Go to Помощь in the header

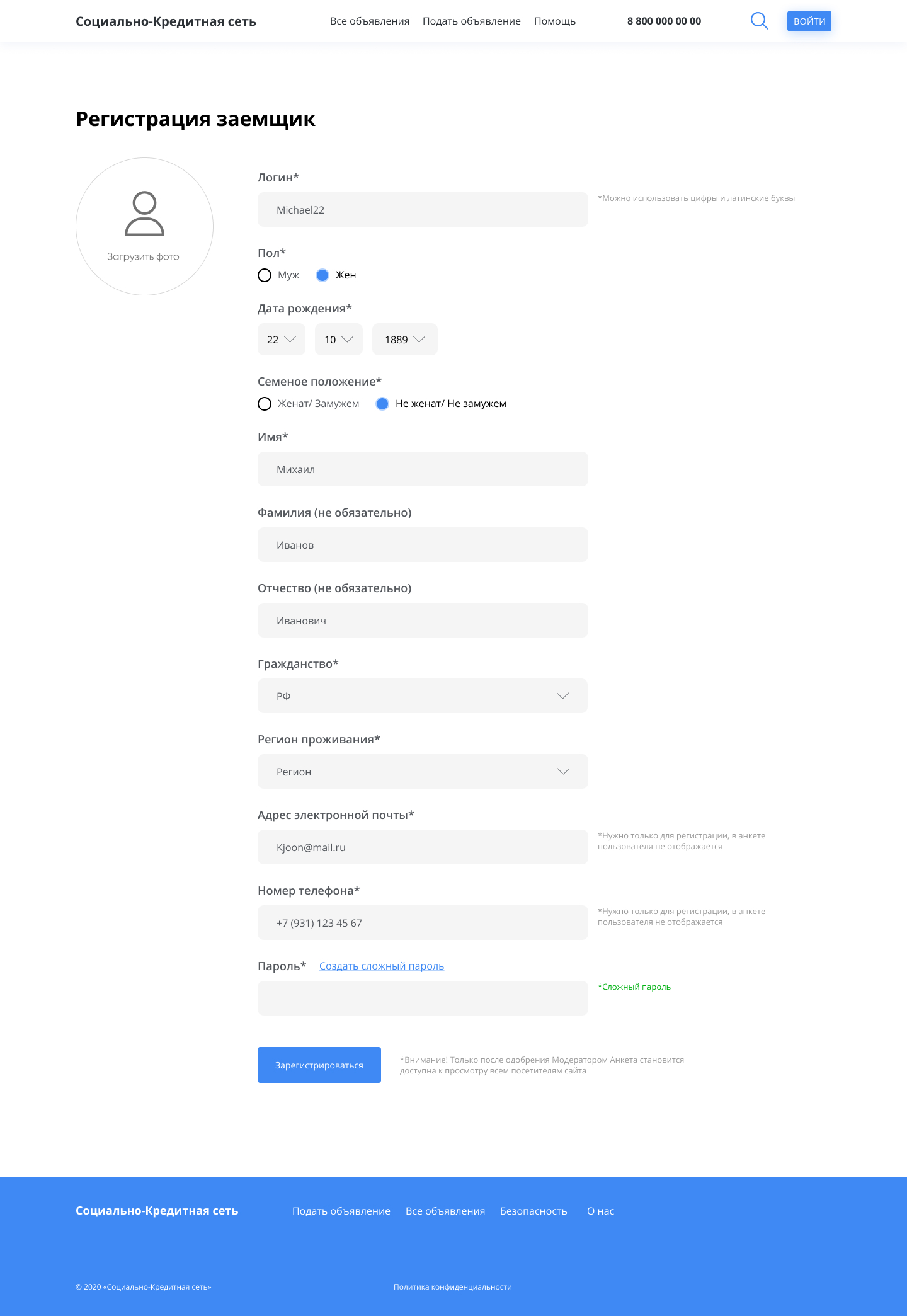[555, 21]
